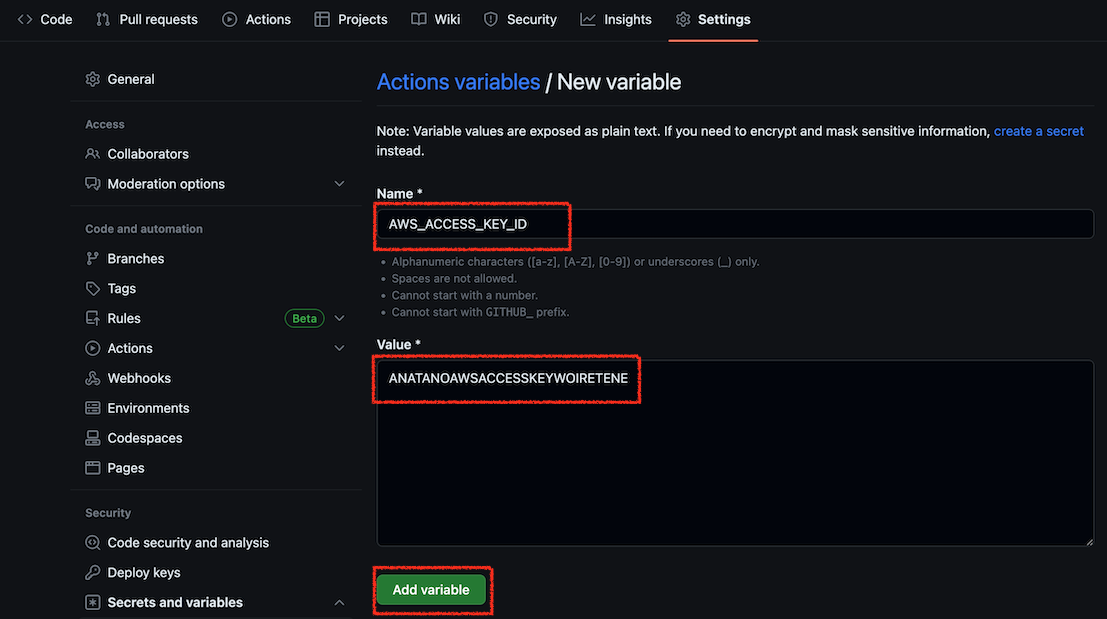The width and height of the screenshot is (1107, 619).
Task: Open Pages settings via the browser icon
Action: tap(91, 468)
